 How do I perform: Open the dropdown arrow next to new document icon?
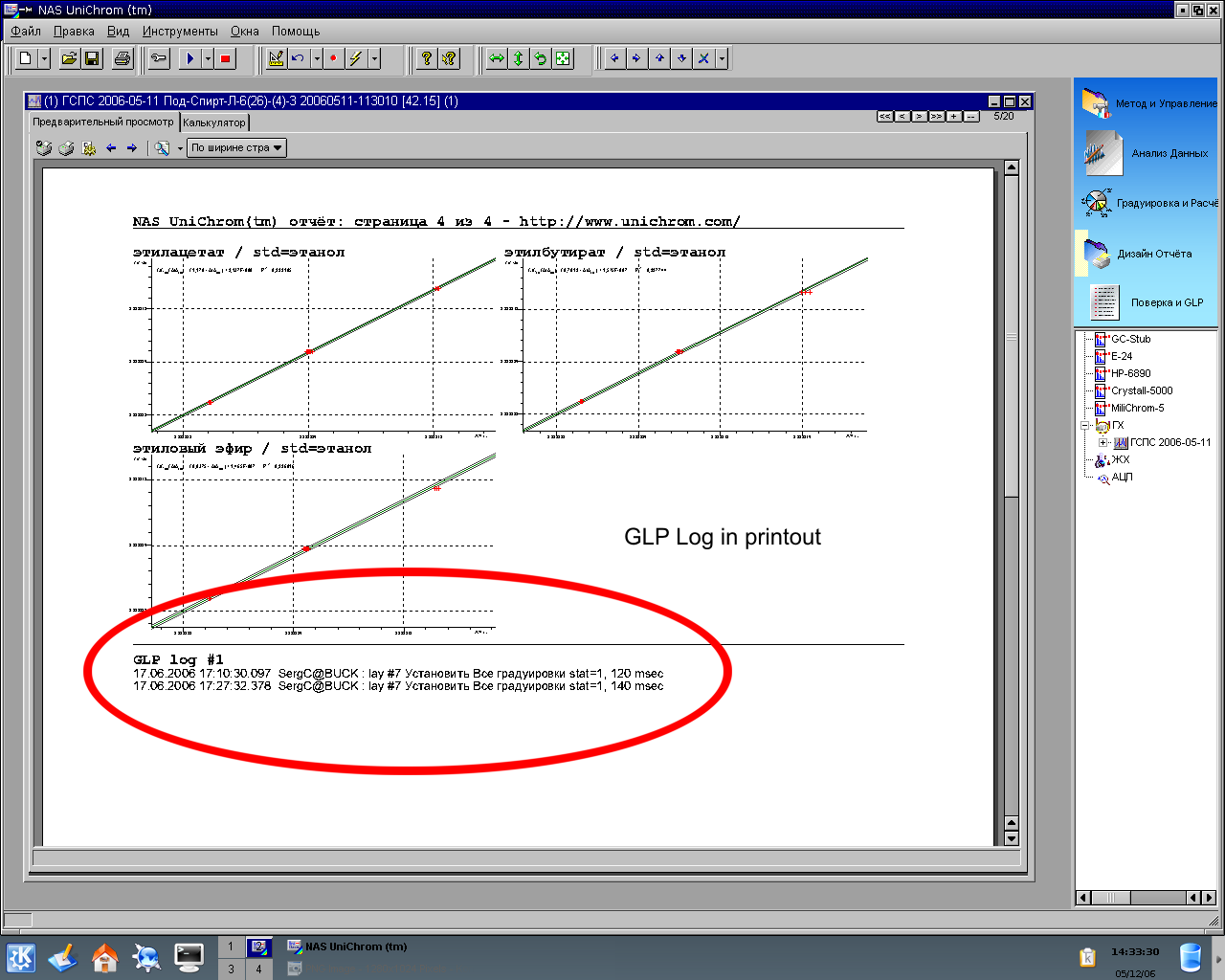pyautogui.click(x=44, y=58)
